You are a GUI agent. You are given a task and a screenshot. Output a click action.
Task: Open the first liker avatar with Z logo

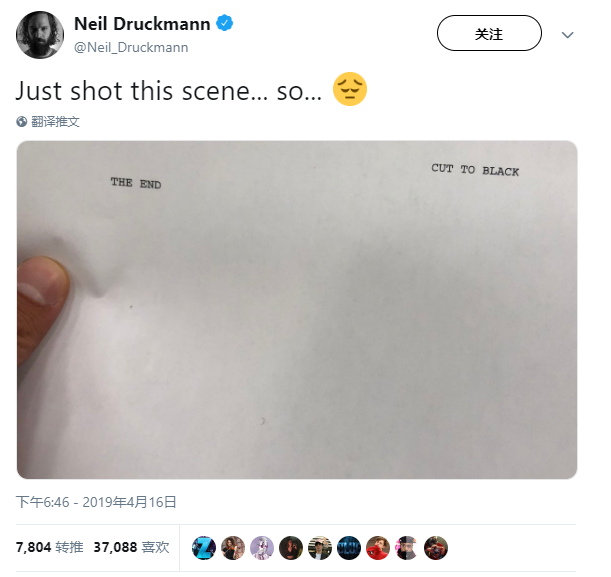coord(204,548)
